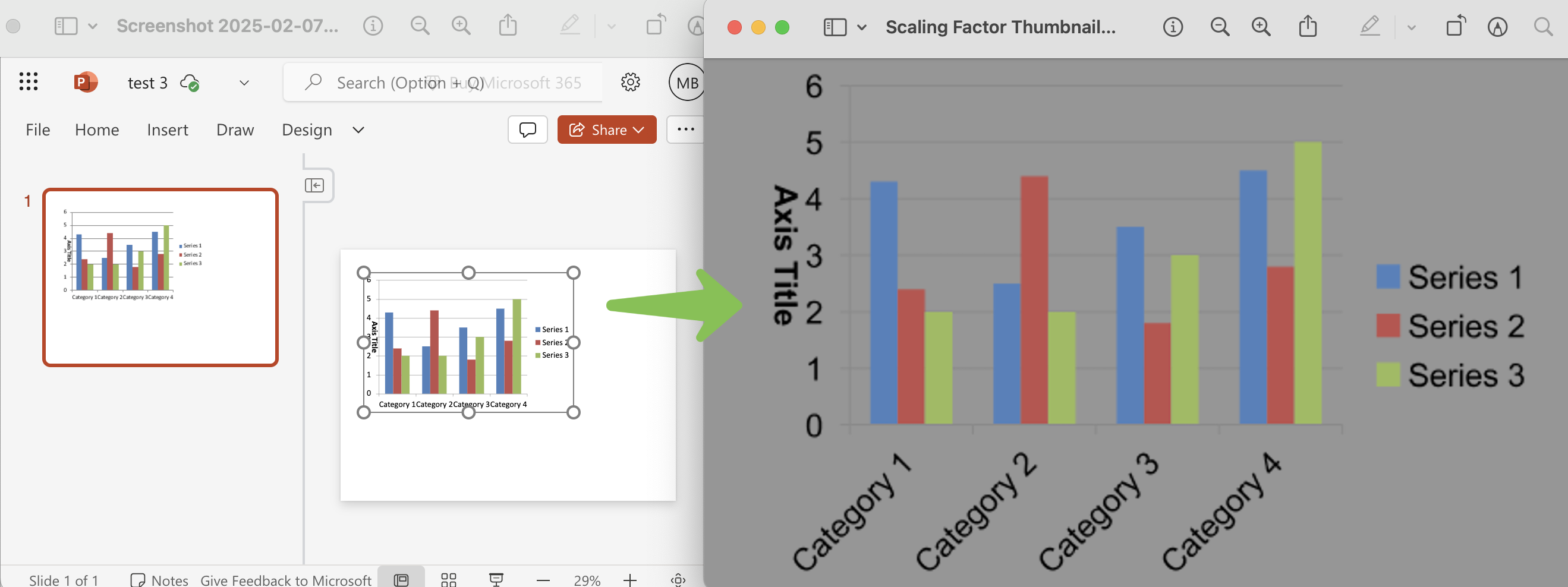Toggle Normal view in status bar

[x=401, y=580]
